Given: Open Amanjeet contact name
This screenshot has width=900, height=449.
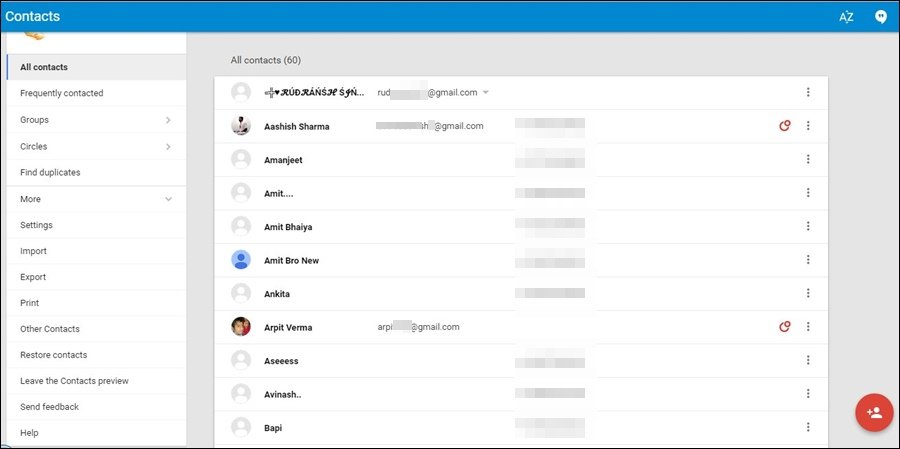Looking at the screenshot, I should coord(283,160).
